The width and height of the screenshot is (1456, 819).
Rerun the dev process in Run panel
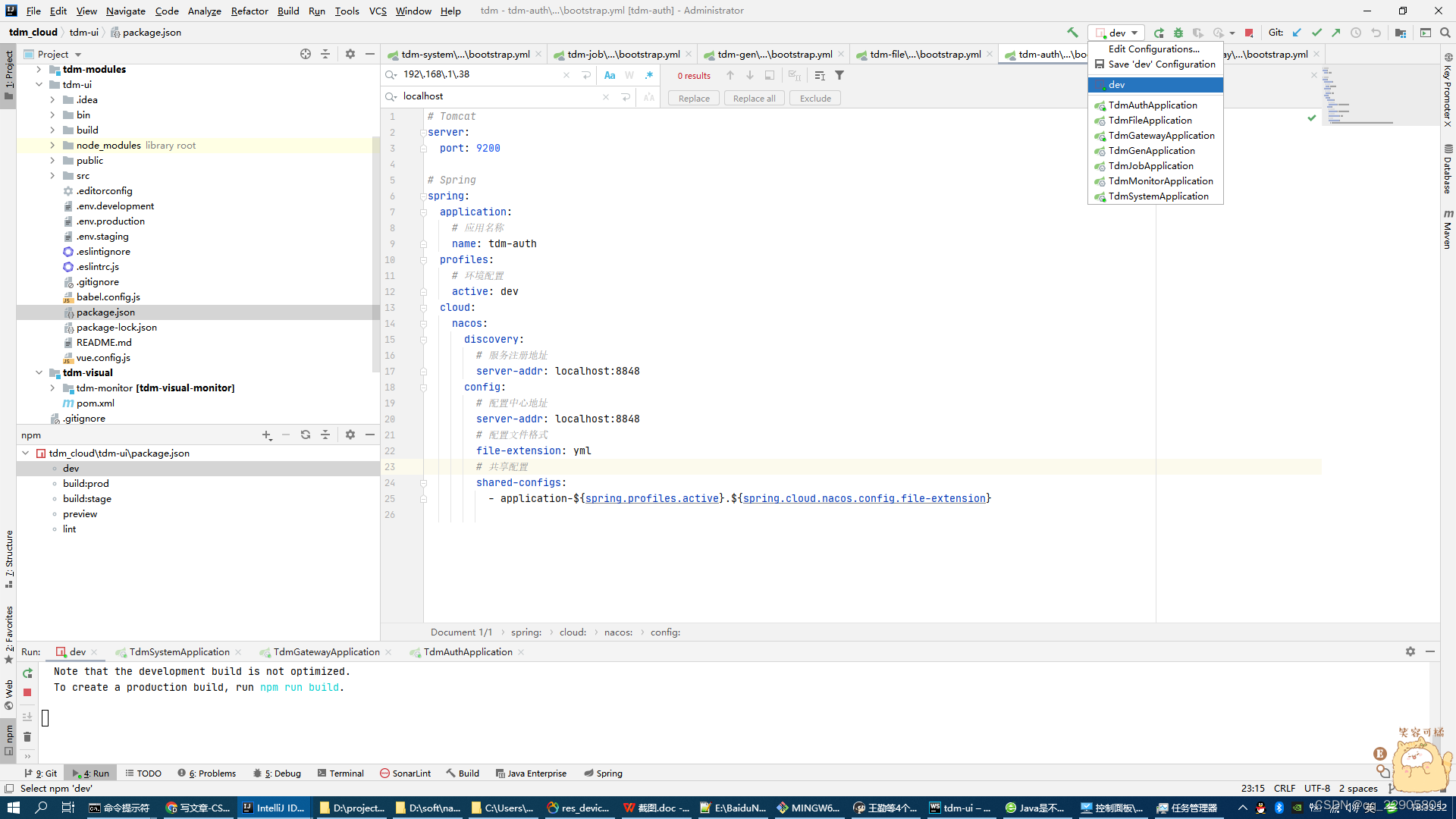pos(27,673)
